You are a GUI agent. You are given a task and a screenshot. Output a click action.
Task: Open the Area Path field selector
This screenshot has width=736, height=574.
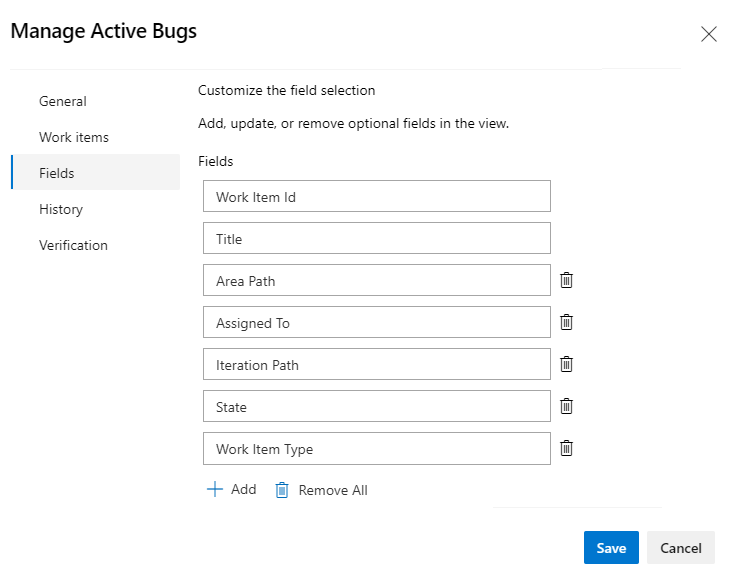coord(376,280)
